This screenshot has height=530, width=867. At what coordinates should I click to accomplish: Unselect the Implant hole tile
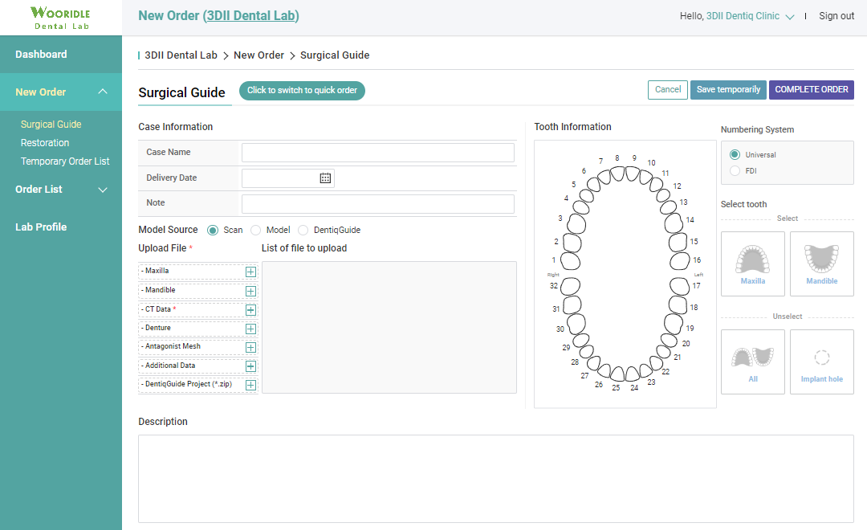tap(822, 362)
